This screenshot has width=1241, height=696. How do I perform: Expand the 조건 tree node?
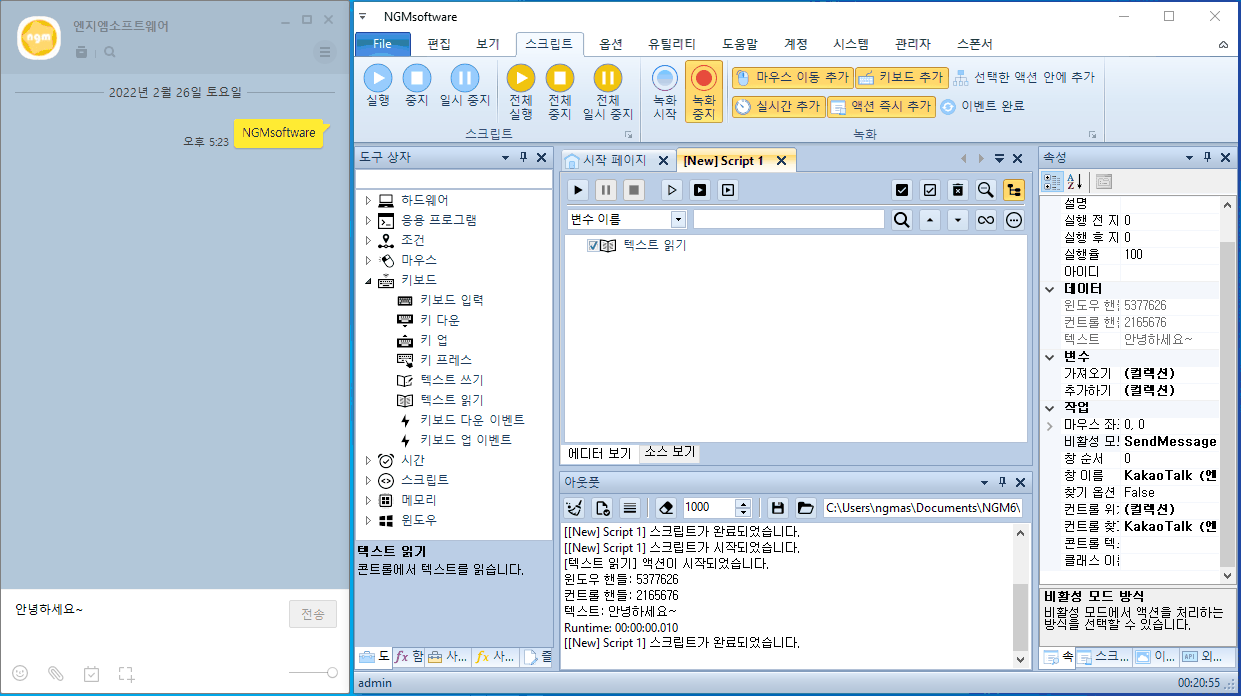click(x=367, y=240)
